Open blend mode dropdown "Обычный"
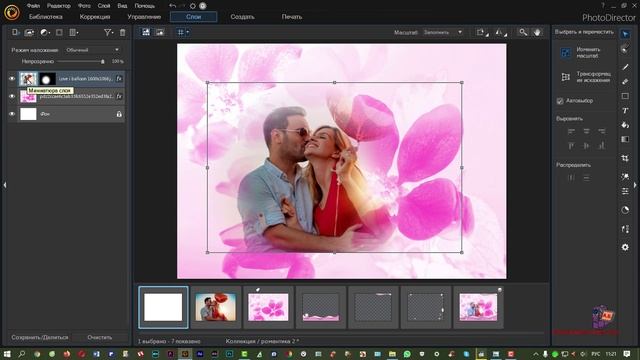The height and width of the screenshot is (360, 640). [x=92, y=50]
